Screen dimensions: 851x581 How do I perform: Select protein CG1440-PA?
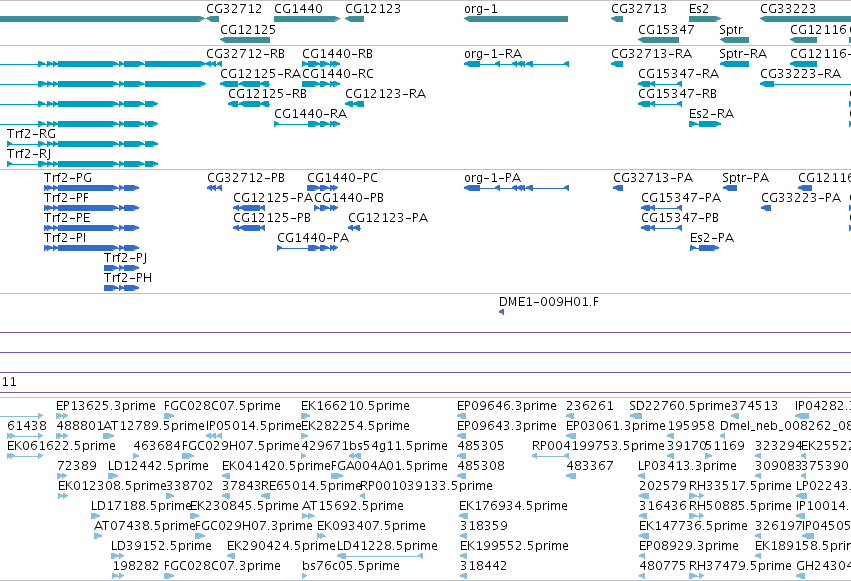pyautogui.click(x=313, y=238)
